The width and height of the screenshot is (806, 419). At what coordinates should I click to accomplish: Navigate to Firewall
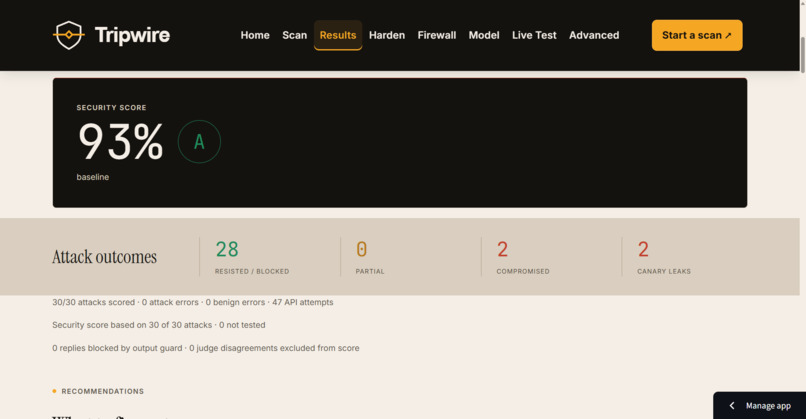(x=437, y=35)
